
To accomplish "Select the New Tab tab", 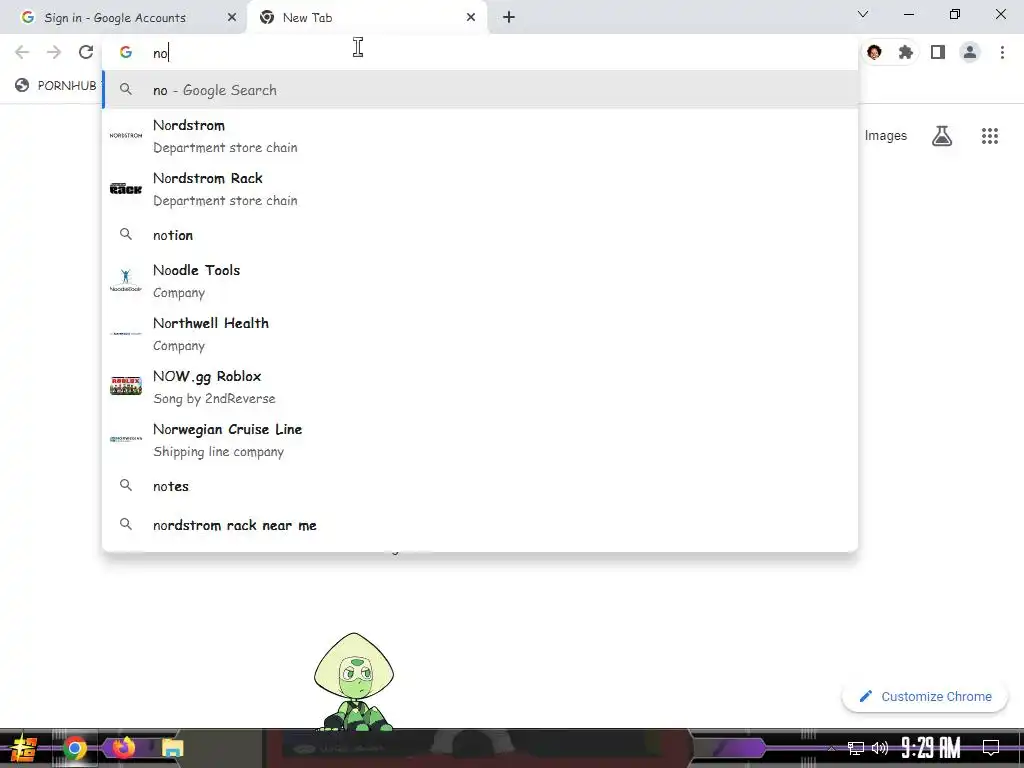I will point(368,18).
